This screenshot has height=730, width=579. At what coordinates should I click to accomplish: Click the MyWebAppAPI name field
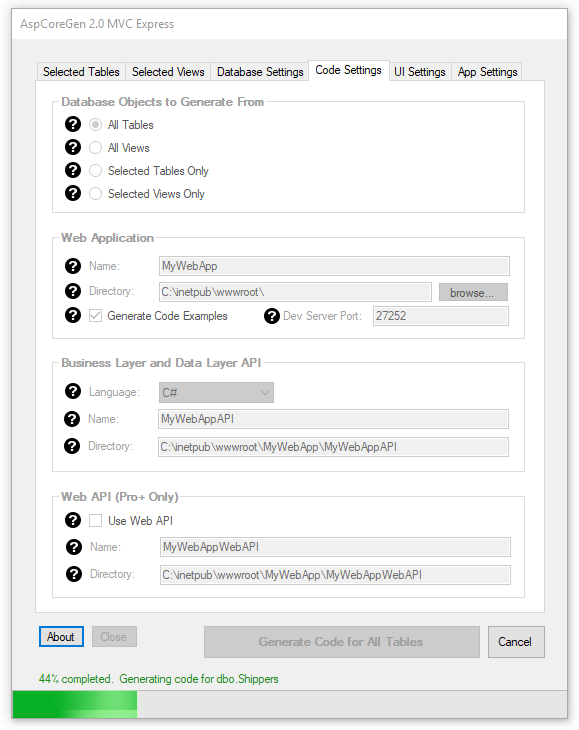[x=333, y=419]
